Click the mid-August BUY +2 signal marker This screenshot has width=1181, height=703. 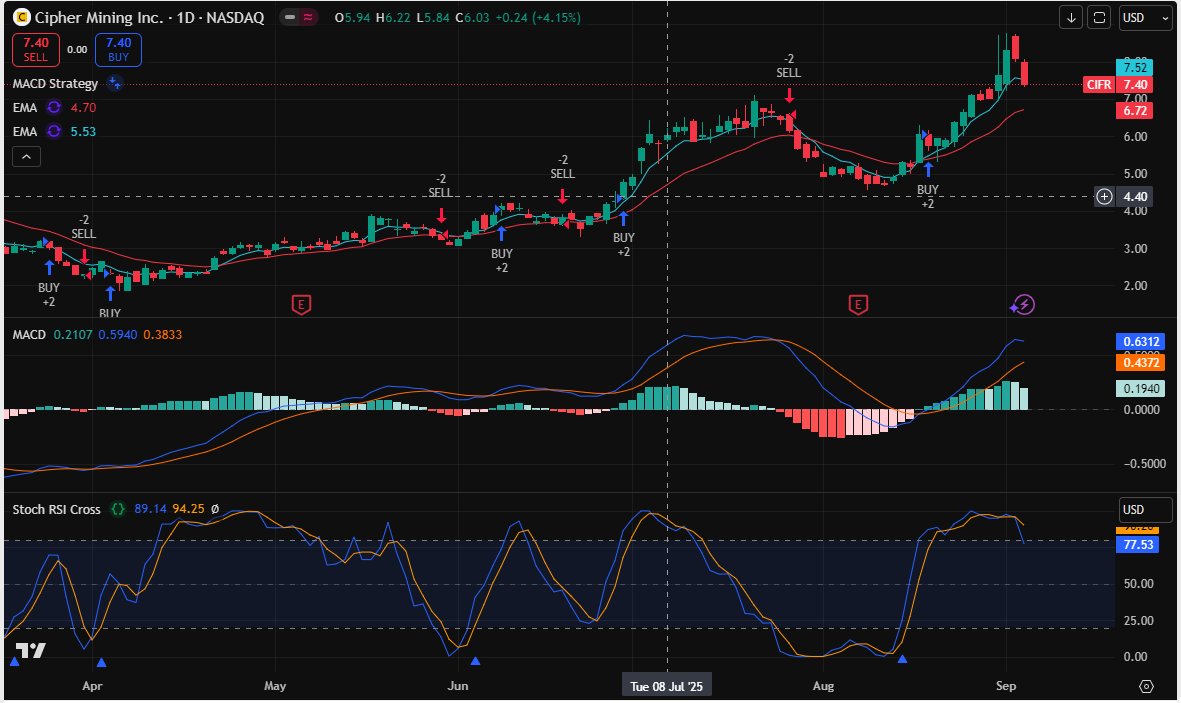click(x=928, y=185)
